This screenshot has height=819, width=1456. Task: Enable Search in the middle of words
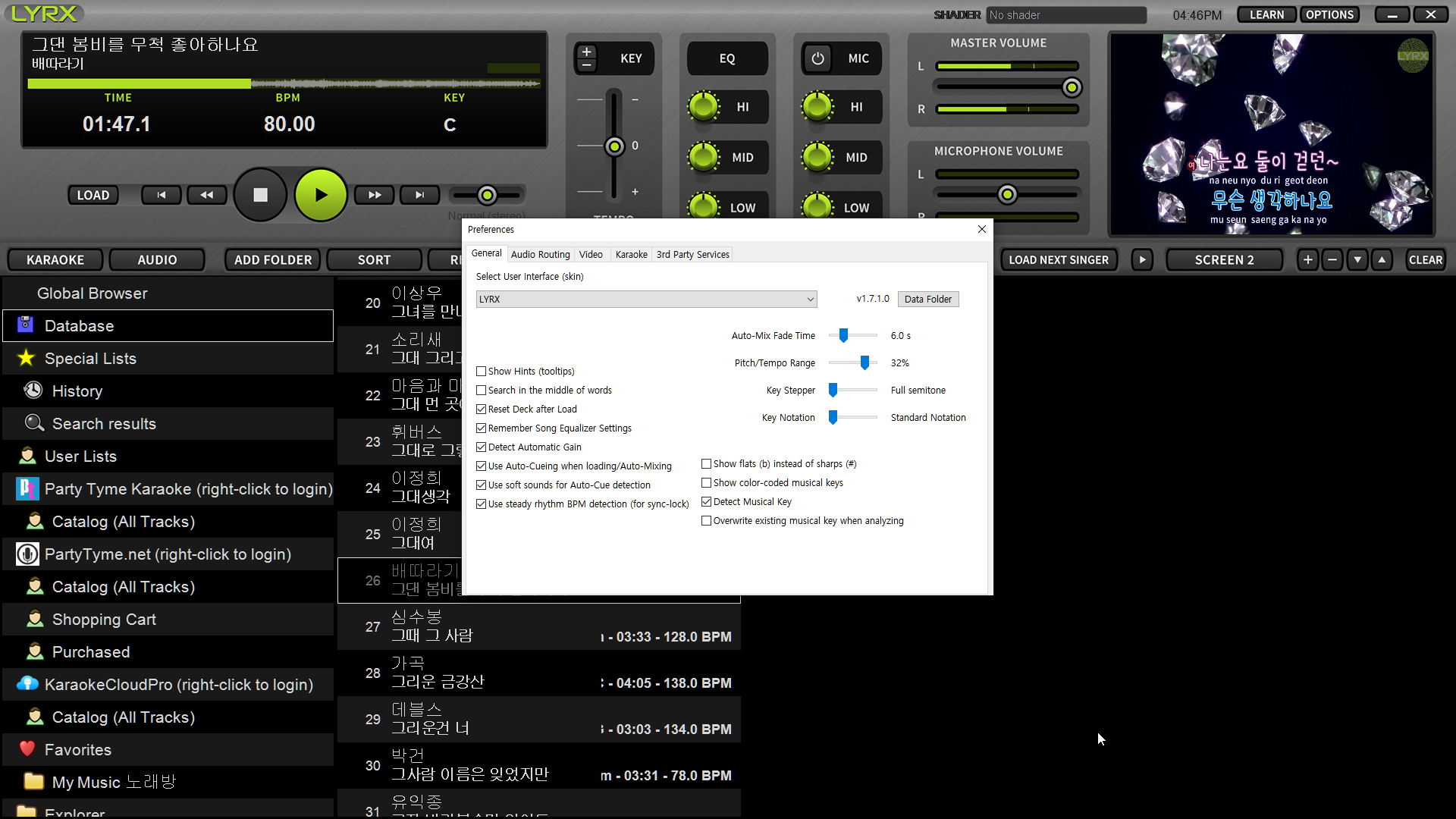pos(481,391)
